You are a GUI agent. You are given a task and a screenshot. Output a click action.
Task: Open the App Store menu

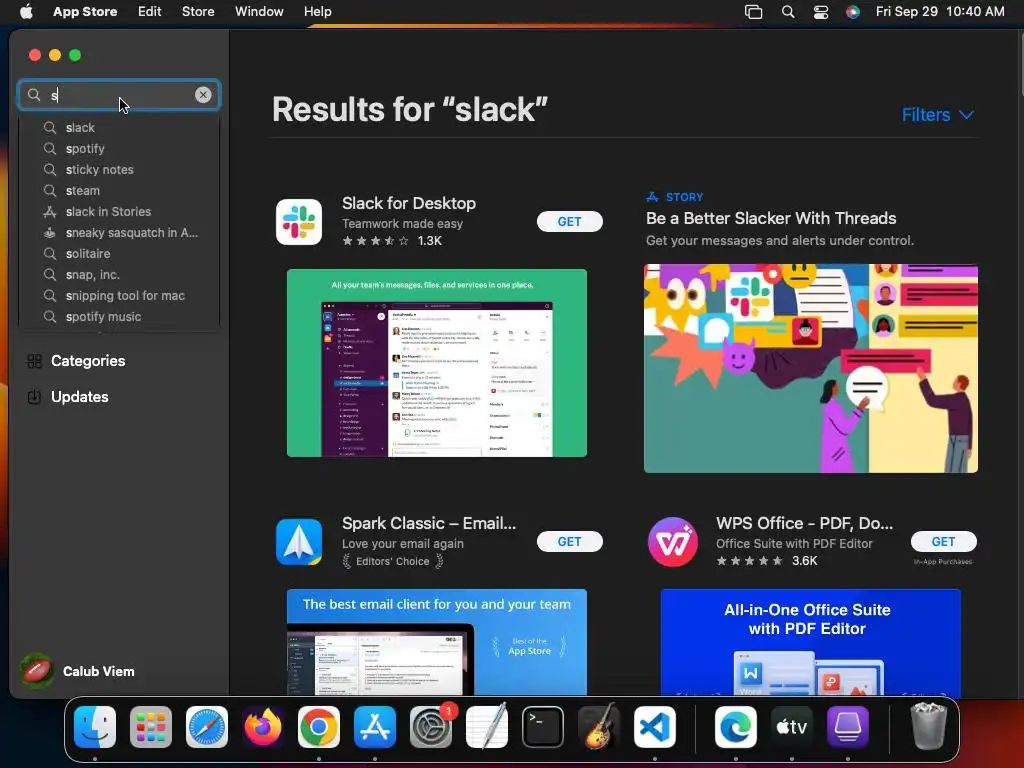tap(85, 12)
